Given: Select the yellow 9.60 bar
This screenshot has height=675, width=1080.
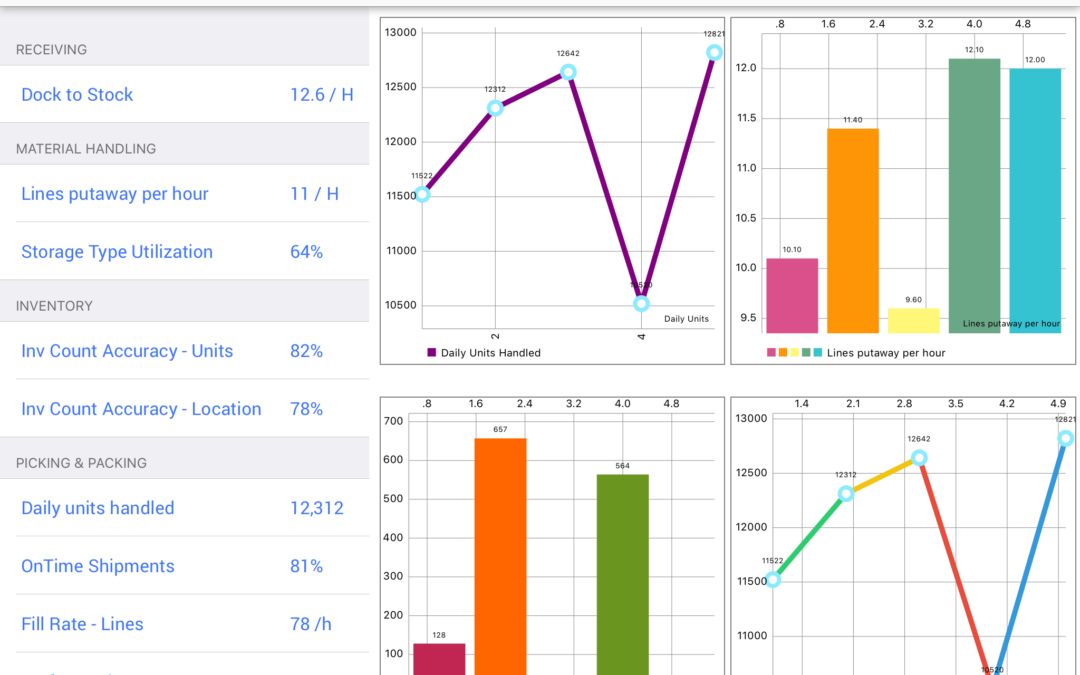Looking at the screenshot, I should tap(914, 320).
